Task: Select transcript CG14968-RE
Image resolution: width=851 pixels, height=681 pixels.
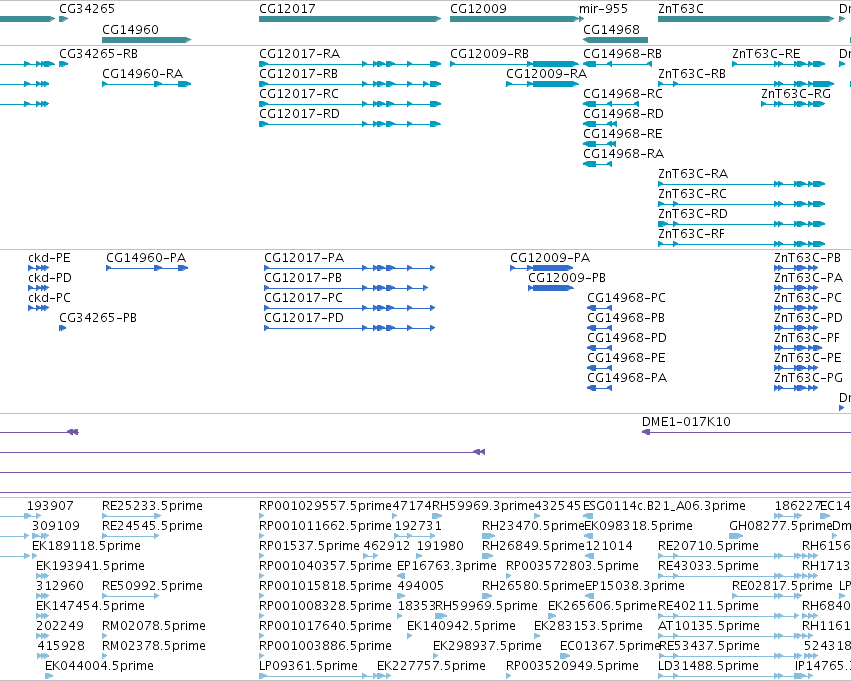Action: pyautogui.click(x=623, y=134)
